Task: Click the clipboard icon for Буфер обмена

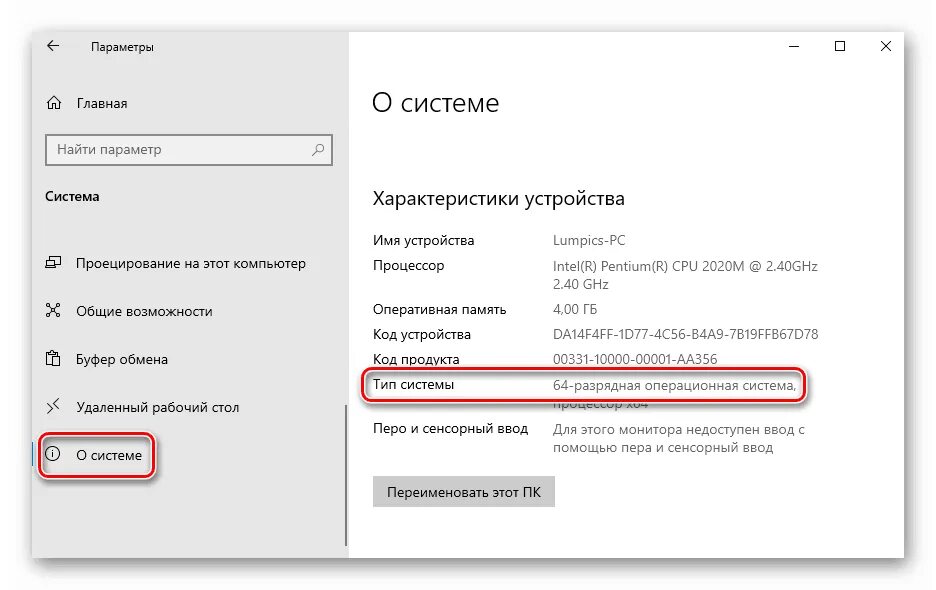Action: (x=53, y=358)
